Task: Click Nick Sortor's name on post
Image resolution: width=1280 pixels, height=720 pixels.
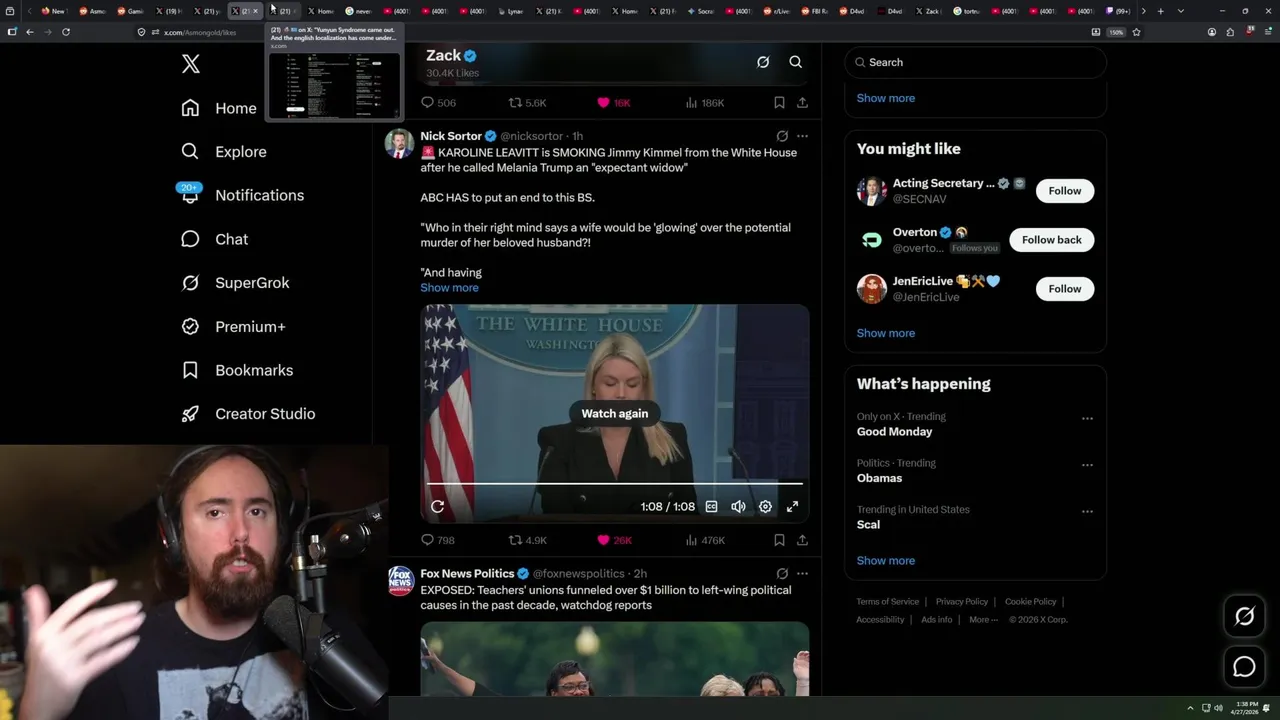Action: coord(451,136)
